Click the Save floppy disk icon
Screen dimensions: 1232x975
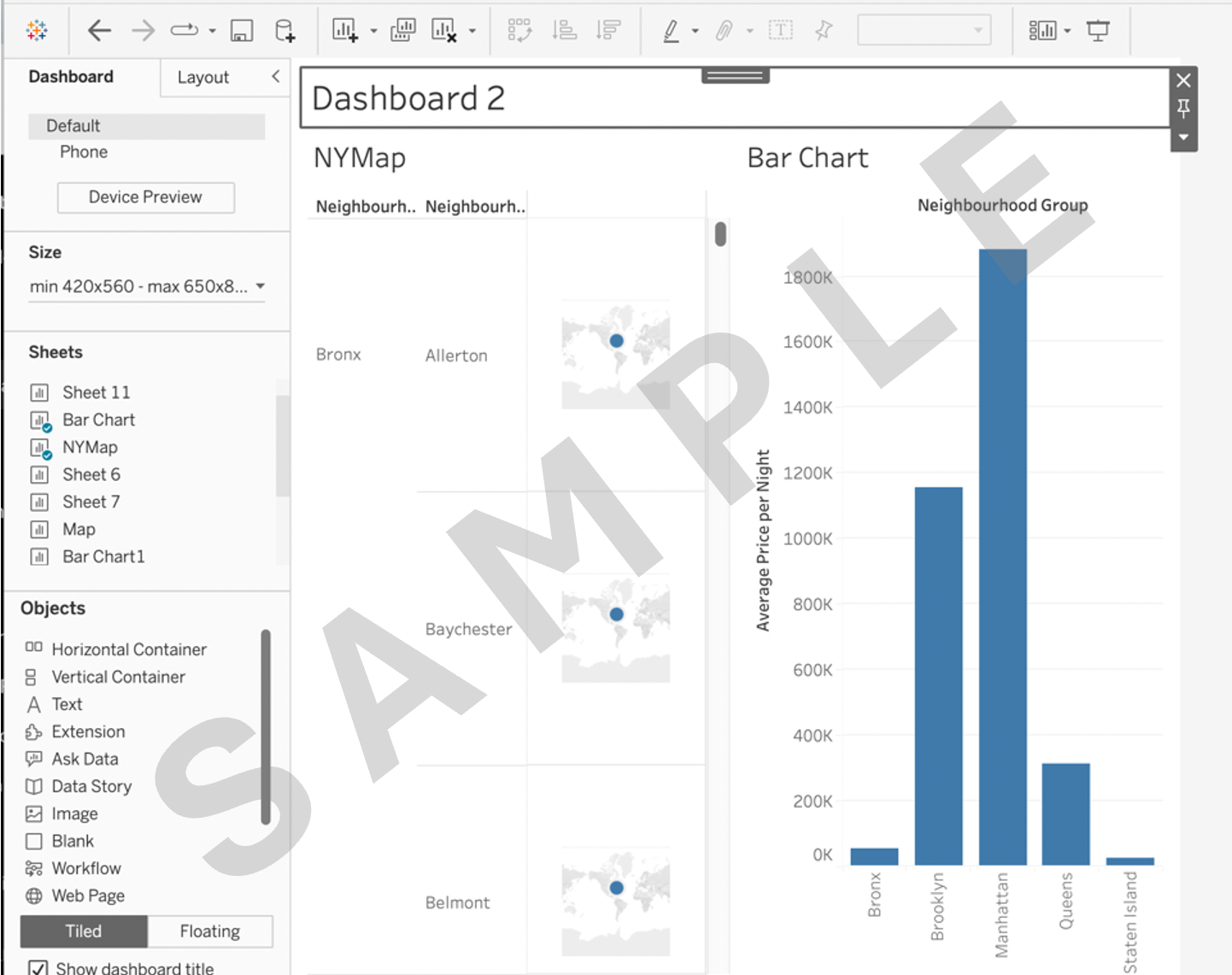242,32
